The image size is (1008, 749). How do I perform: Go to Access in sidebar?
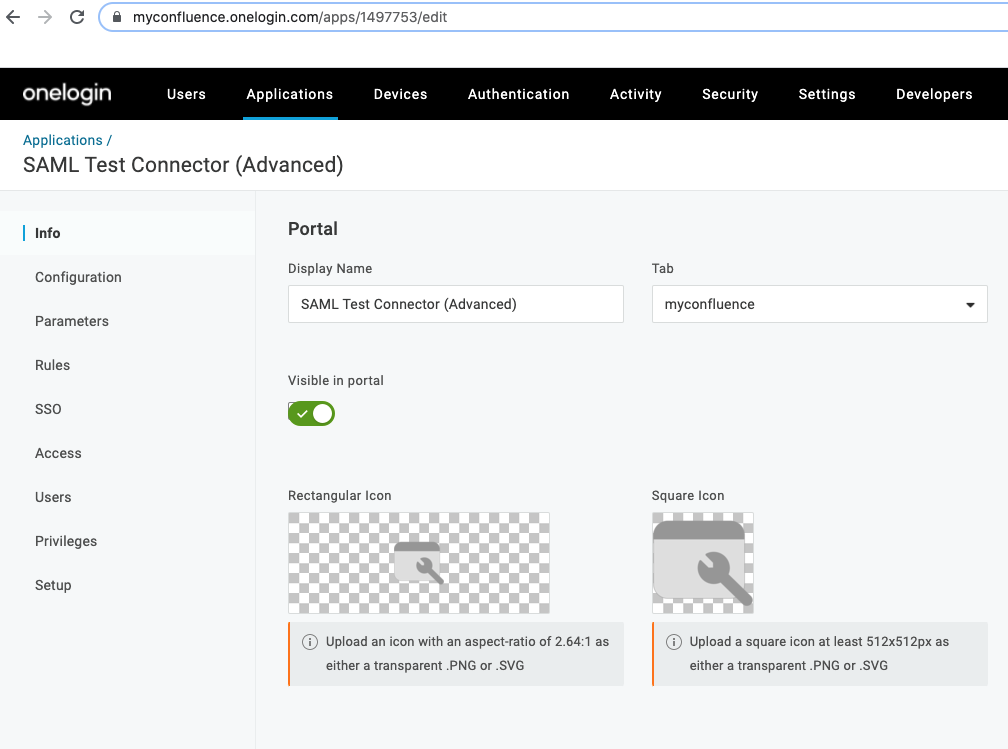point(58,453)
